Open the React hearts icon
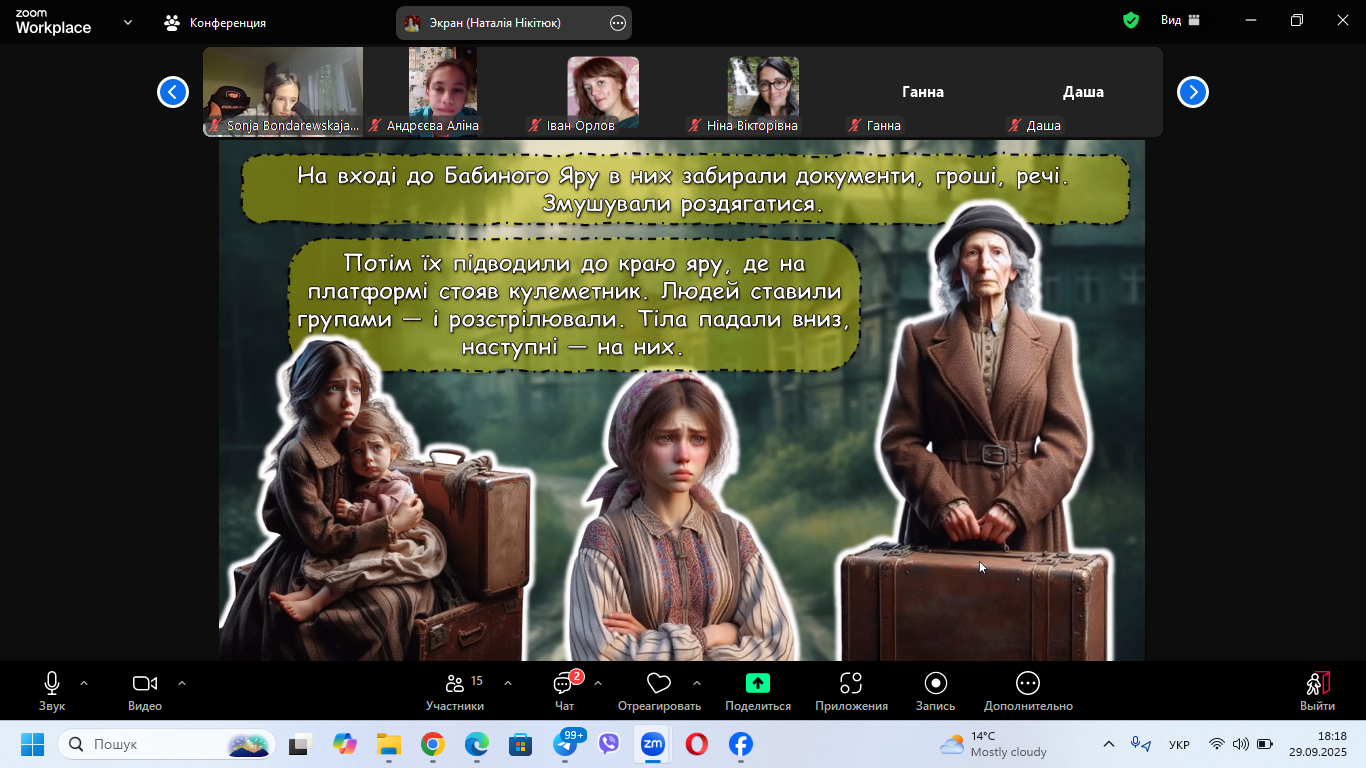The width and height of the screenshot is (1366, 768). pyautogui.click(x=659, y=684)
